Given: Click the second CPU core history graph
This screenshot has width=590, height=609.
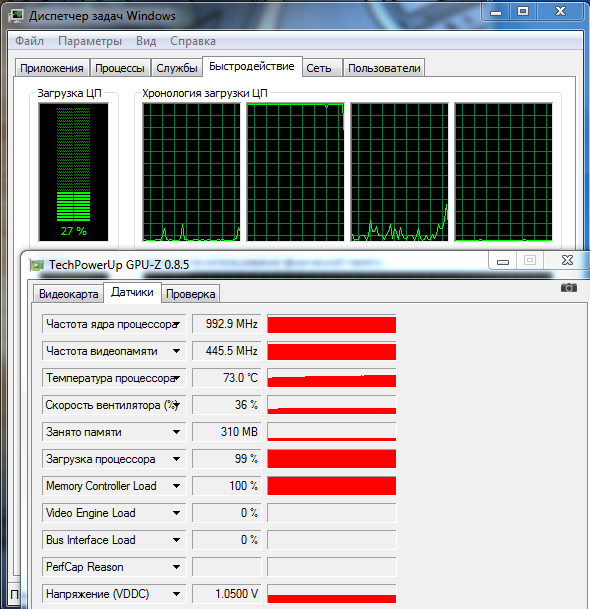Looking at the screenshot, I should pyautogui.click(x=296, y=172).
